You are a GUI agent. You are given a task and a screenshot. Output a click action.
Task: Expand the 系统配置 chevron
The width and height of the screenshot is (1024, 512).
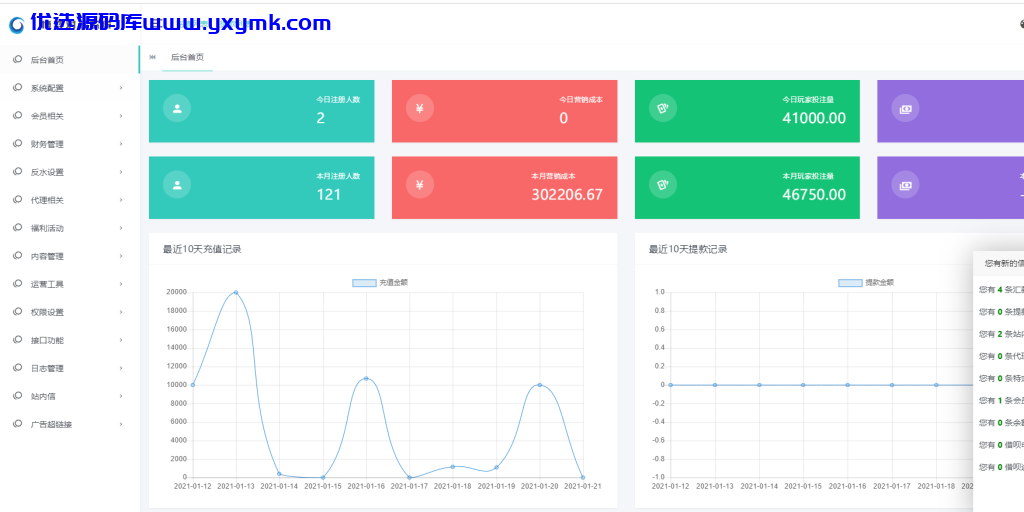121,88
